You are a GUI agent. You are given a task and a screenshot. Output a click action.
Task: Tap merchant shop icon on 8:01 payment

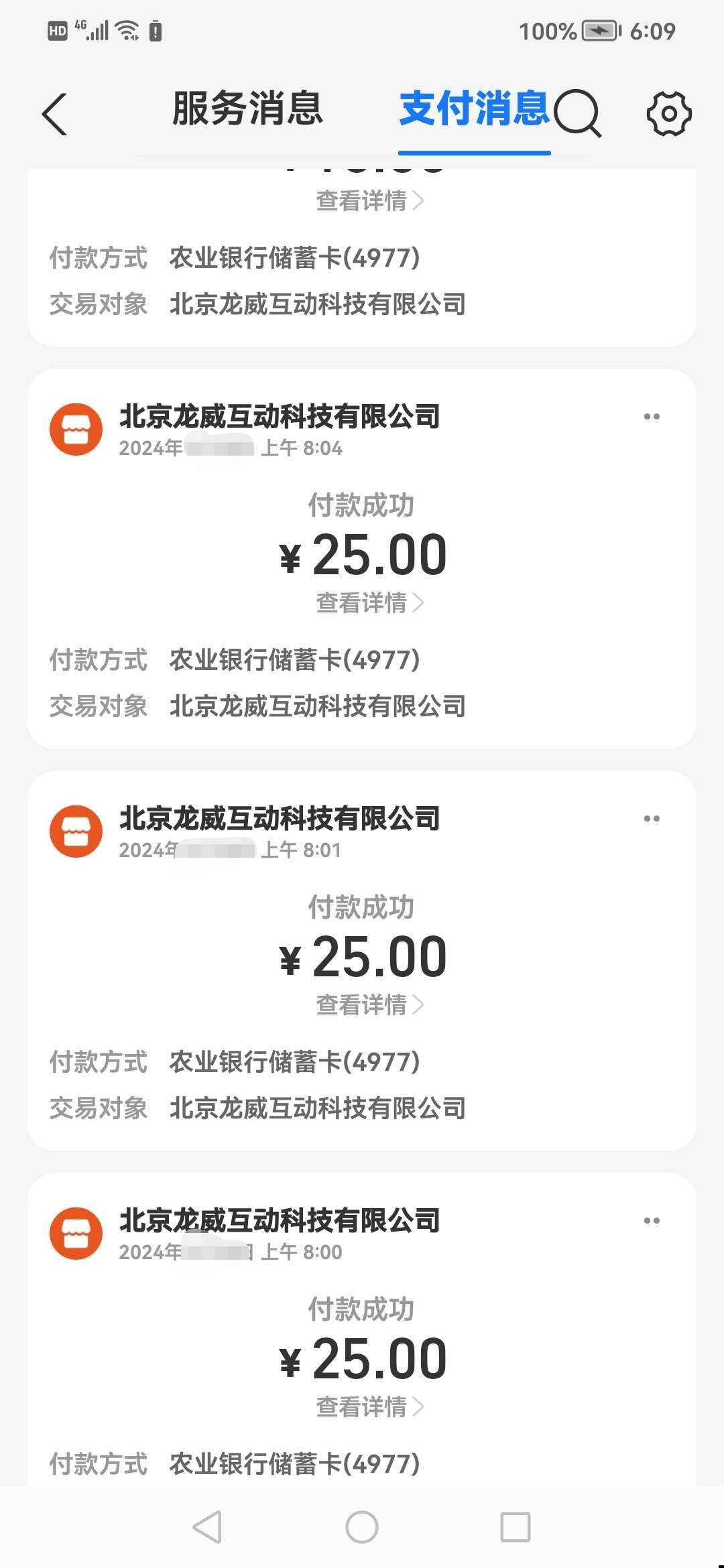pyautogui.click(x=76, y=832)
